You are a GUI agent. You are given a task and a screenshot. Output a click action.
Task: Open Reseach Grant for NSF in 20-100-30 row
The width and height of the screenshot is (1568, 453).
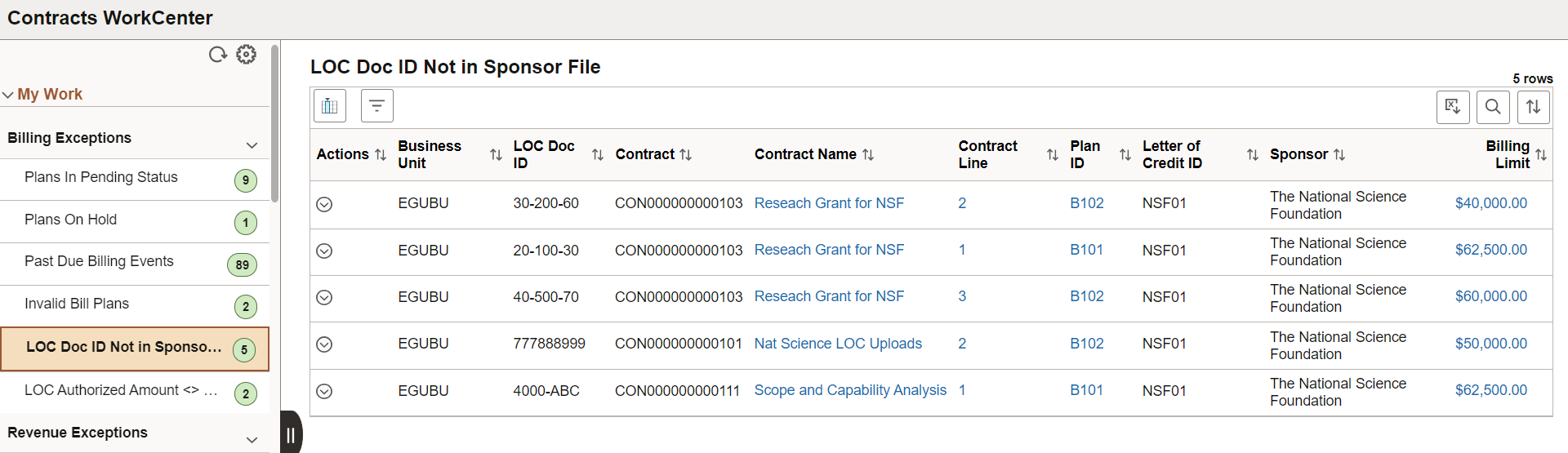point(829,250)
